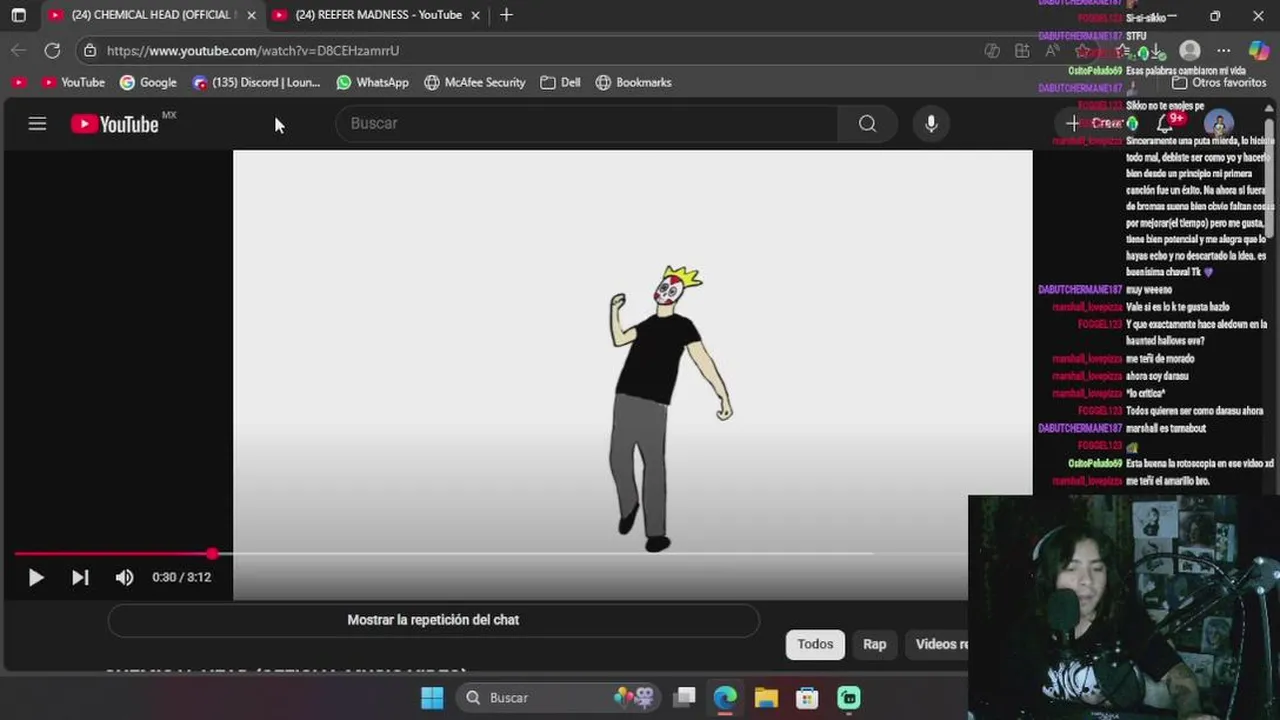Image resolution: width=1280 pixels, height=720 pixels.
Task: Open the Dell bookmarks folder
Action: tap(560, 83)
